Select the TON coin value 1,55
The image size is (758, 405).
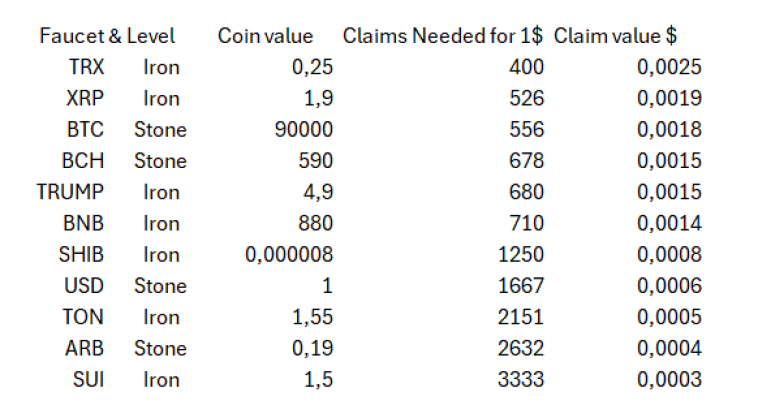point(312,317)
